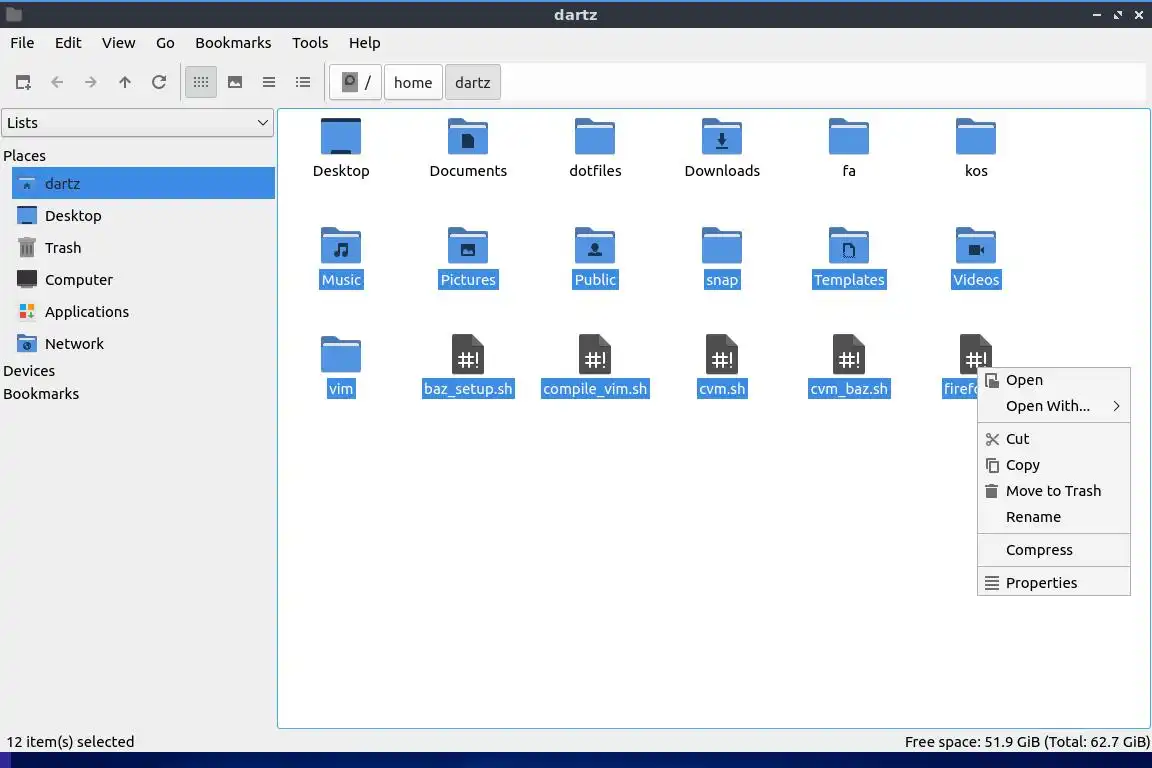Image resolution: width=1152 pixels, height=768 pixels.
Task: Select the dotfiles folder icon
Action: click(x=595, y=137)
